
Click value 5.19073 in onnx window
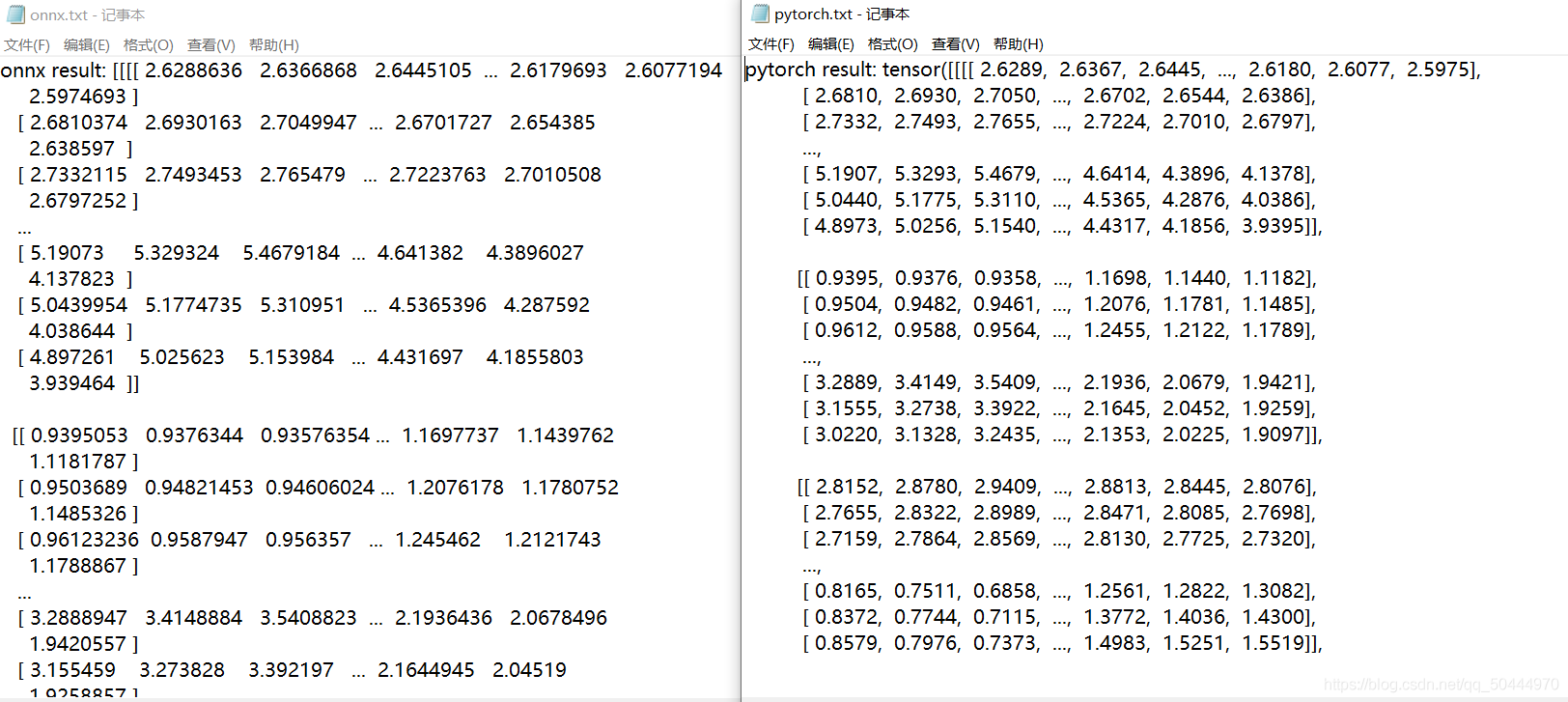pos(67,253)
